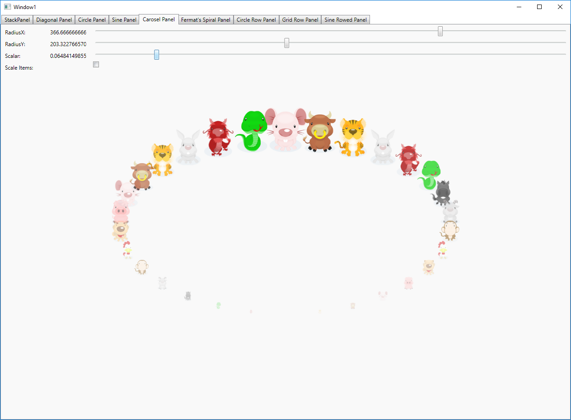
Task: Click the brown ox with nose ring
Action: (319, 131)
